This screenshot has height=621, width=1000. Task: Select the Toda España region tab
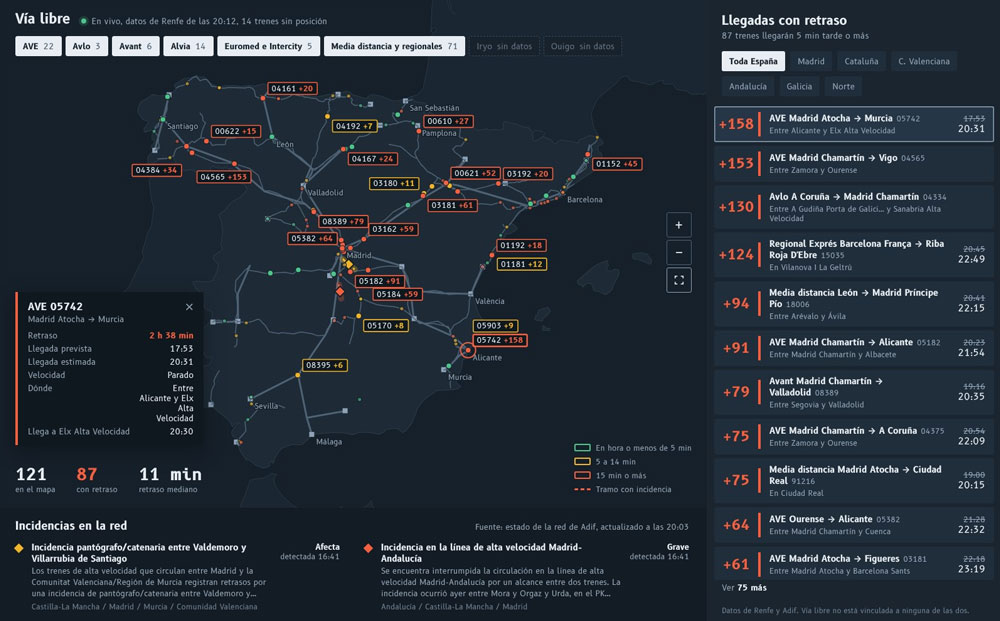click(753, 61)
